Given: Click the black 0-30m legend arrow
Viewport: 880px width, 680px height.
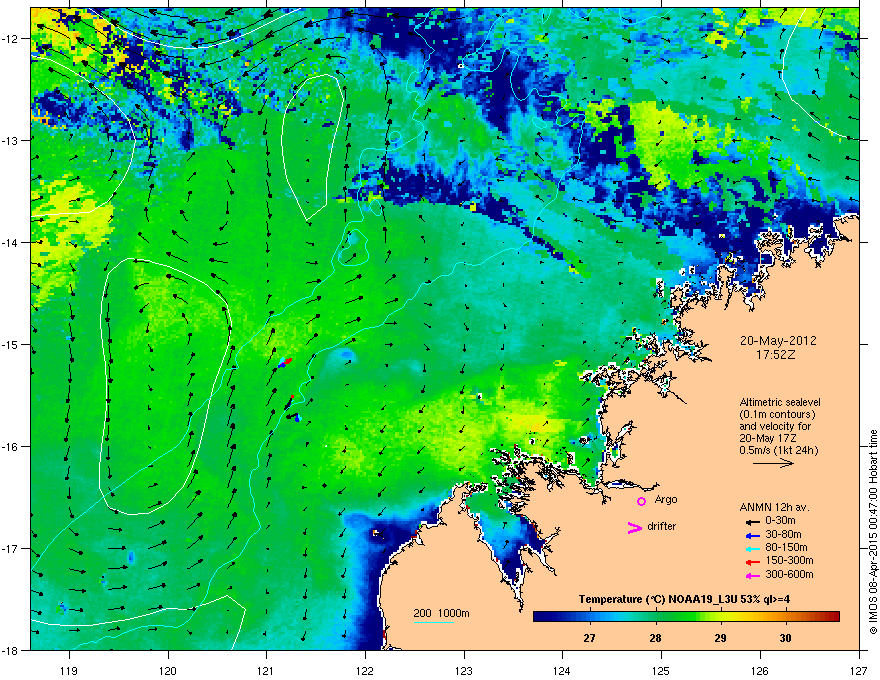Looking at the screenshot, I should point(752,522).
